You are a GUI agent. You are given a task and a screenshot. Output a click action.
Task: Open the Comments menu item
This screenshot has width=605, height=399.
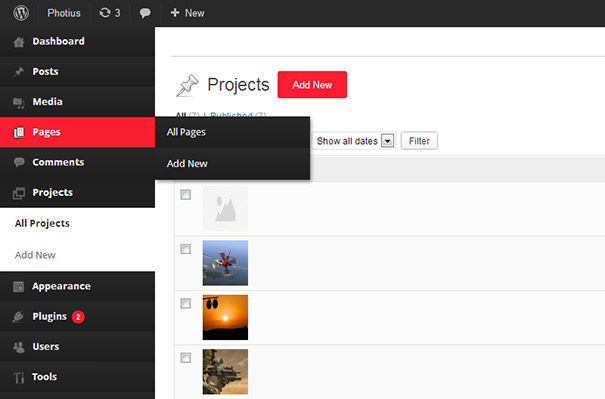click(78, 162)
